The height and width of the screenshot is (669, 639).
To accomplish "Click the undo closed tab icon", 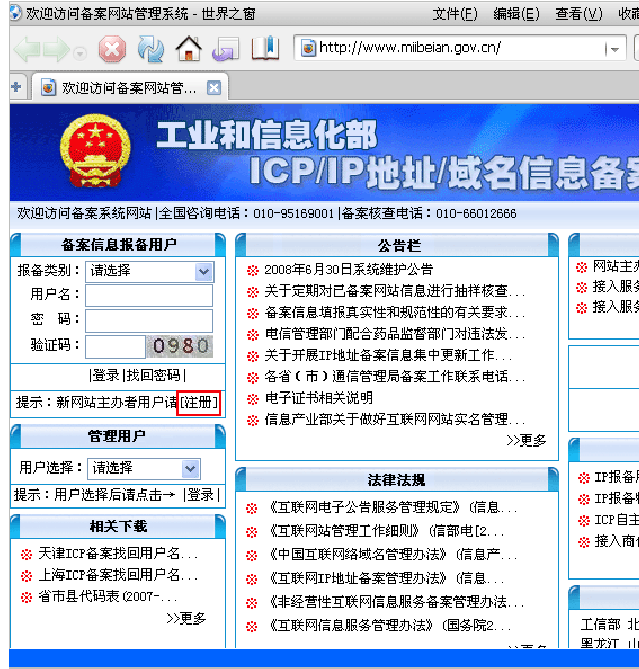I will 226,49.
